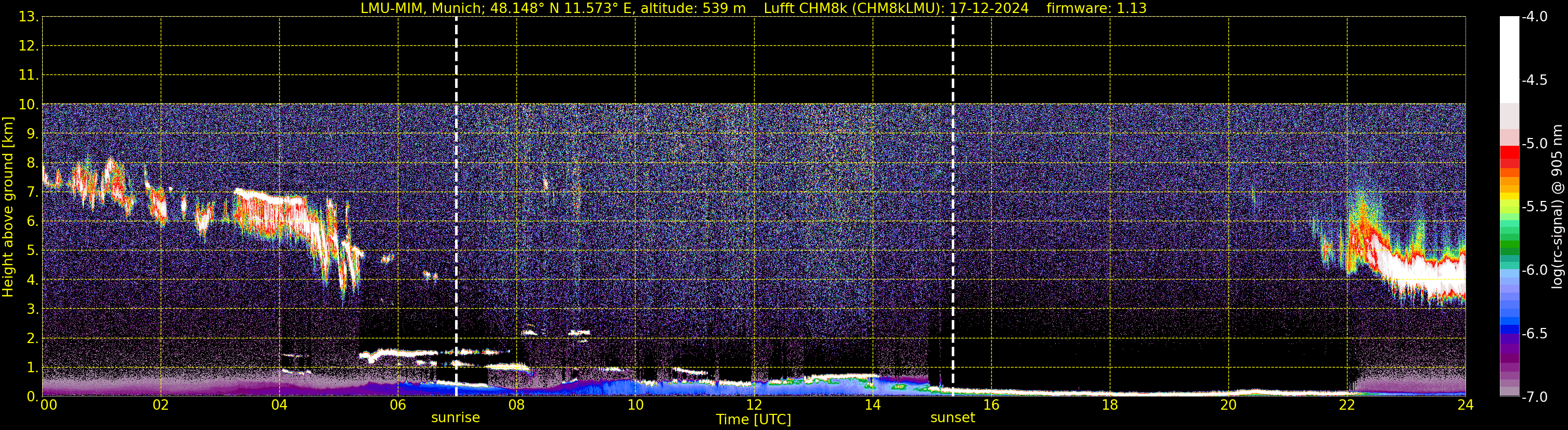Image resolution: width=1568 pixels, height=430 pixels.
Task: Click the colorbar tick label '-6.5'
Action: point(1535,334)
